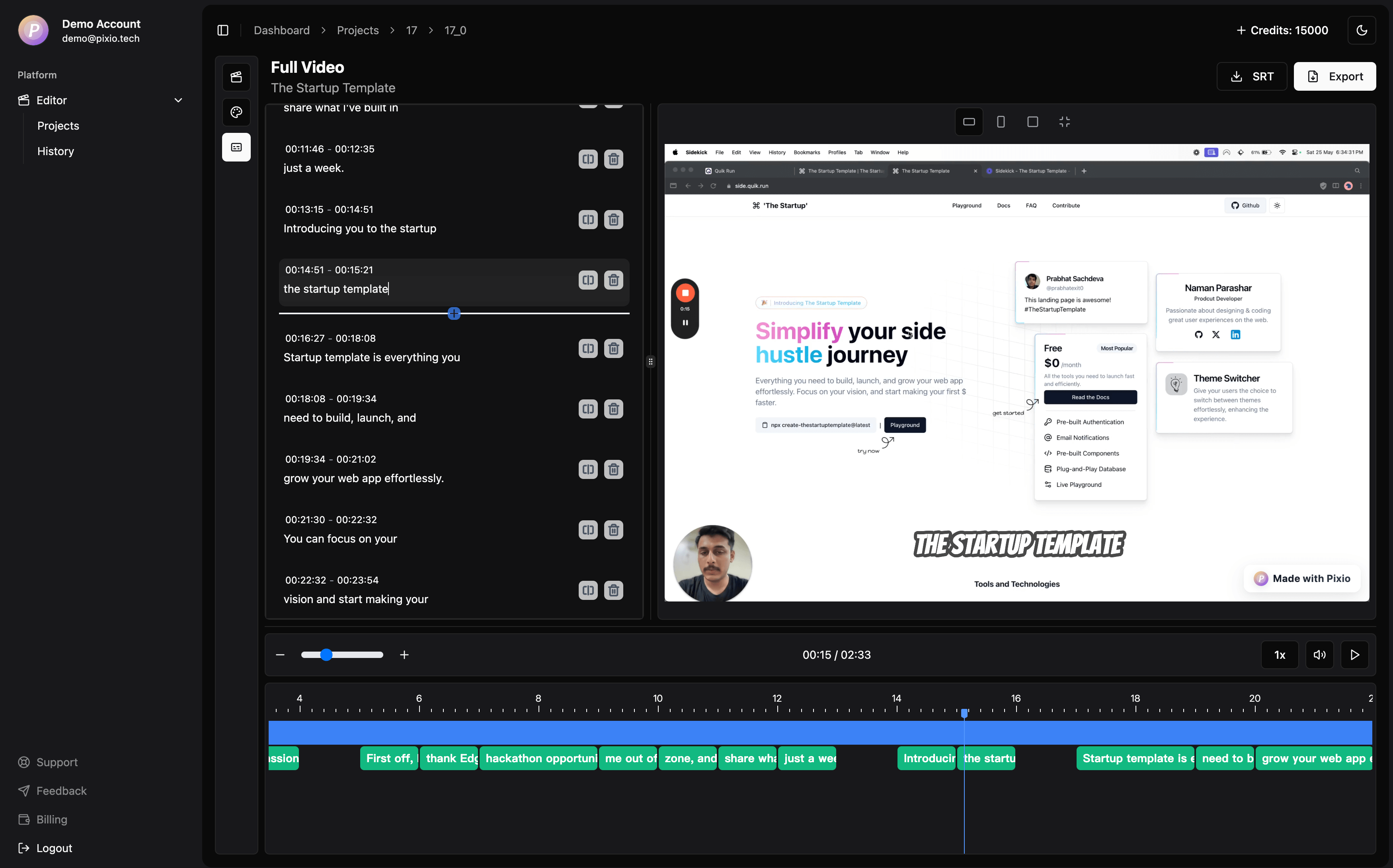Viewport: 1393px width, 868px height.
Task: Click the video track blue bar
Action: click(820, 732)
